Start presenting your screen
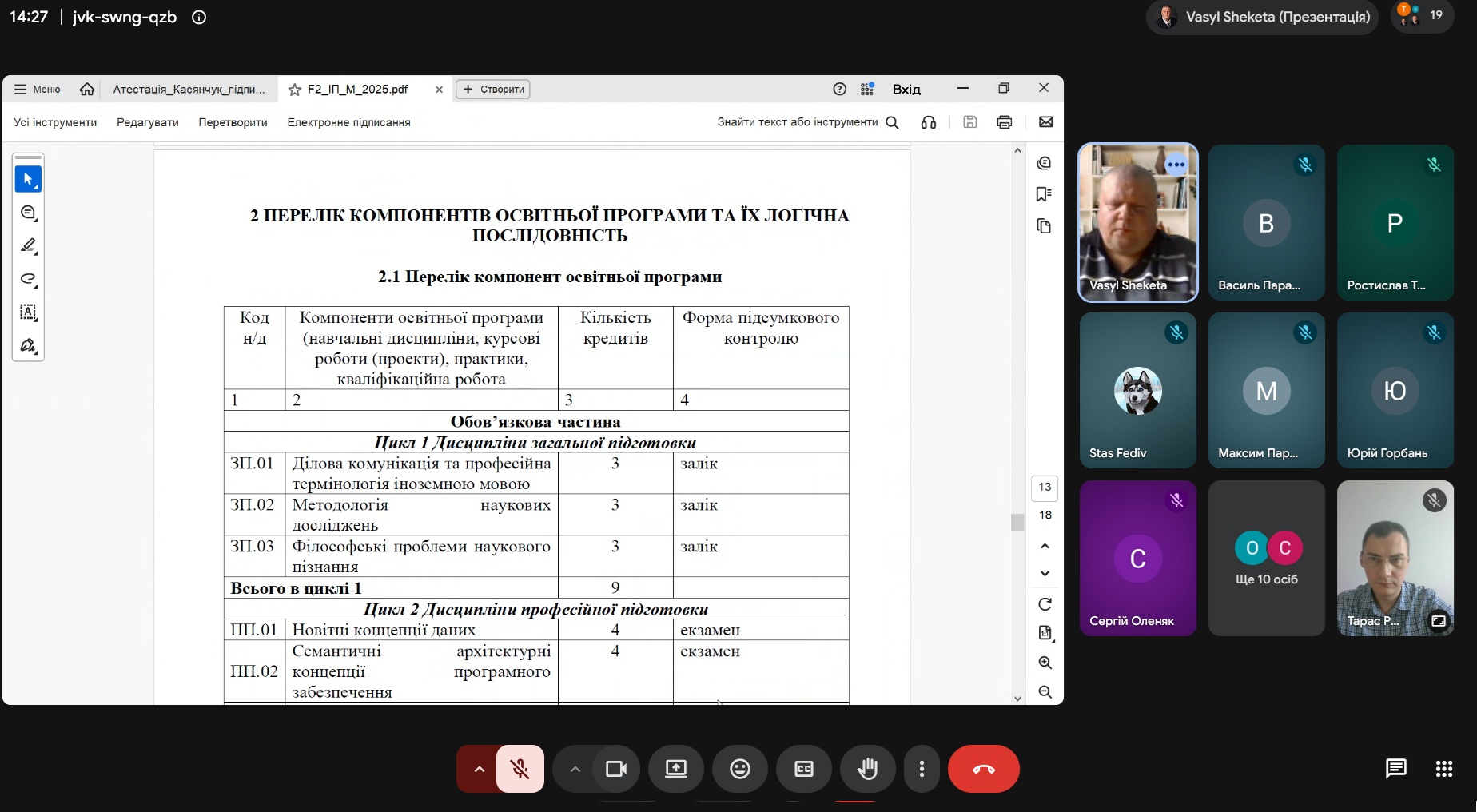1477x812 pixels. click(676, 769)
